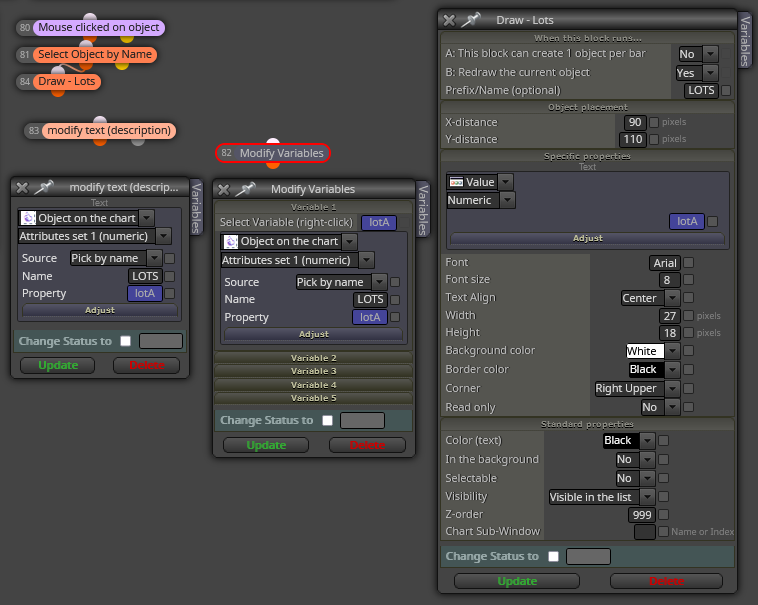Click Object on the chart icon in Modify Variables
The height and width of the screenshot is (605, 758).
coord(231,241)
